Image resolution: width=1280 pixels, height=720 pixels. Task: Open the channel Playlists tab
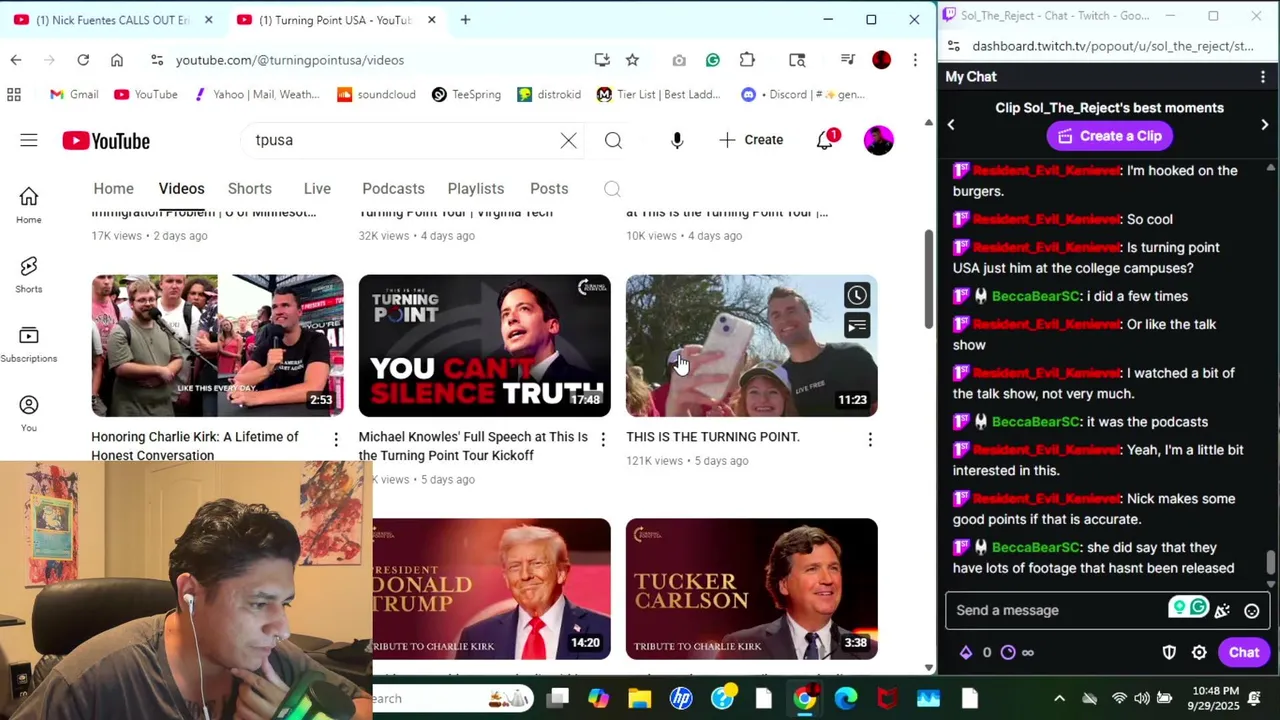476,188
